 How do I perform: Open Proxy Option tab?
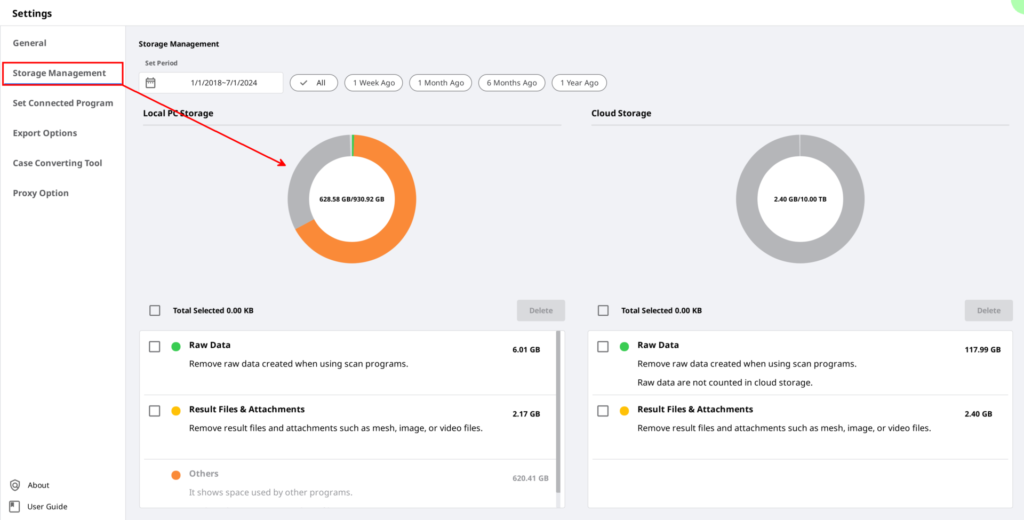pos(40,193)
